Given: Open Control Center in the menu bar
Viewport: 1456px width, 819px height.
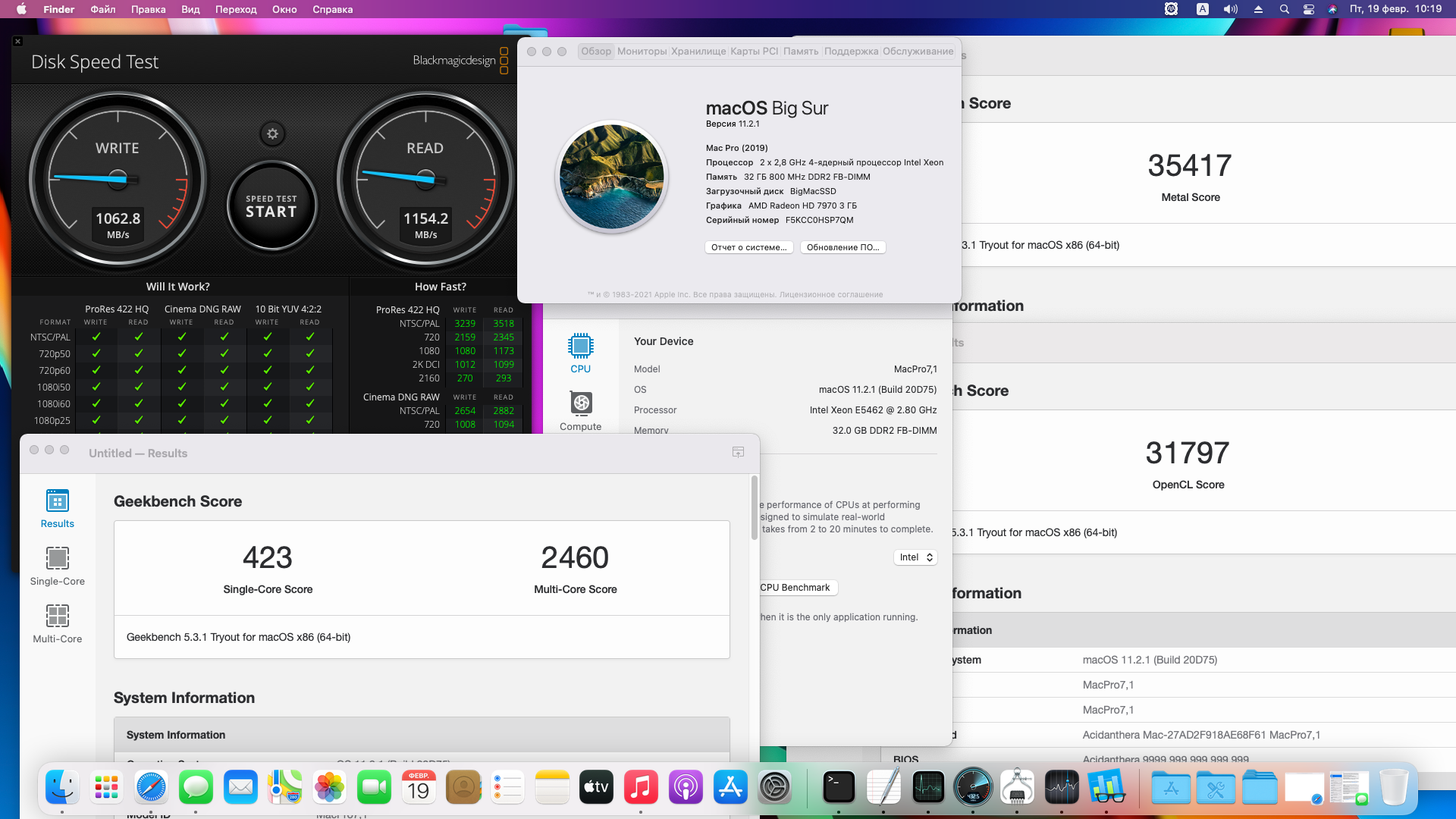Looking at the screenshot, I should [1309, 9].
